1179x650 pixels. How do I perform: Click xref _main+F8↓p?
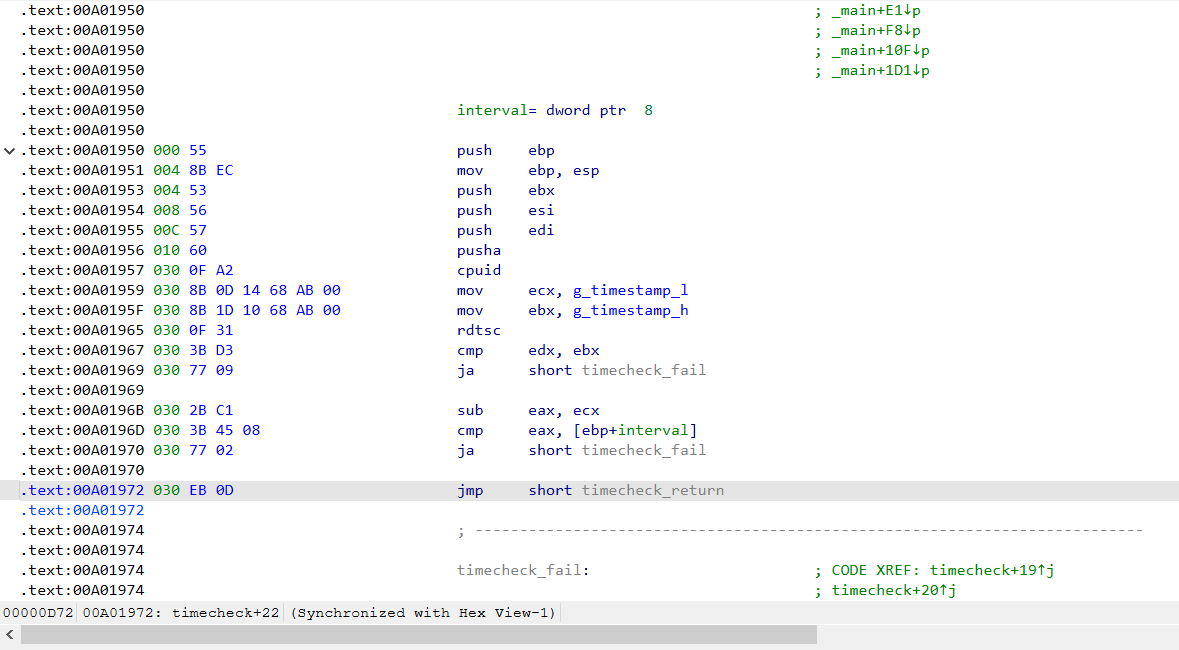pos(876,31)
